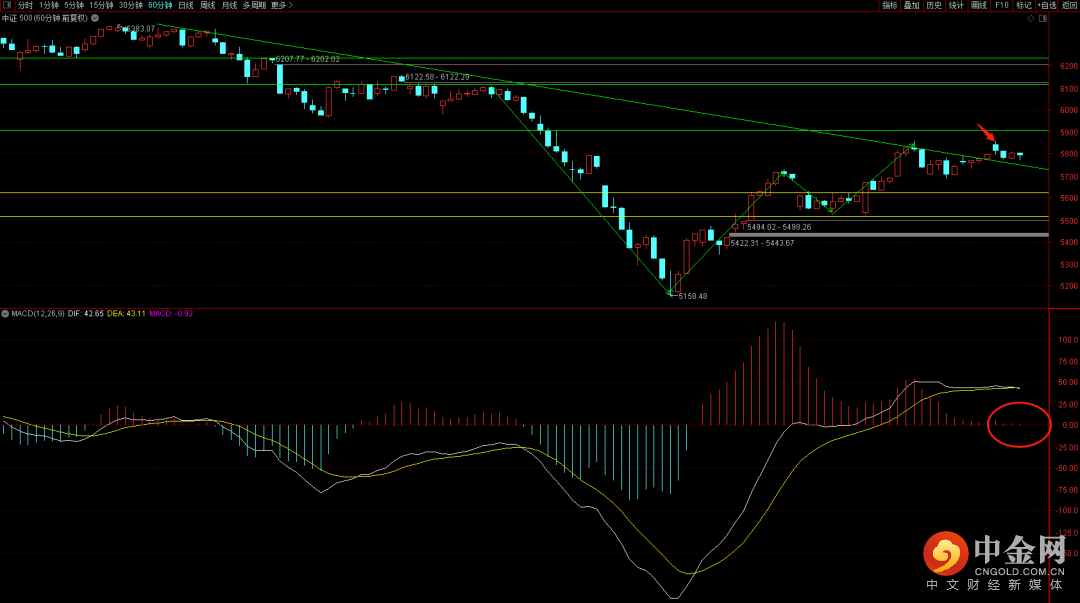This screenshot has width=1080, height=603.
Task: Expand the MACD indicator dropdown arrow
Action: coord(5,314)
